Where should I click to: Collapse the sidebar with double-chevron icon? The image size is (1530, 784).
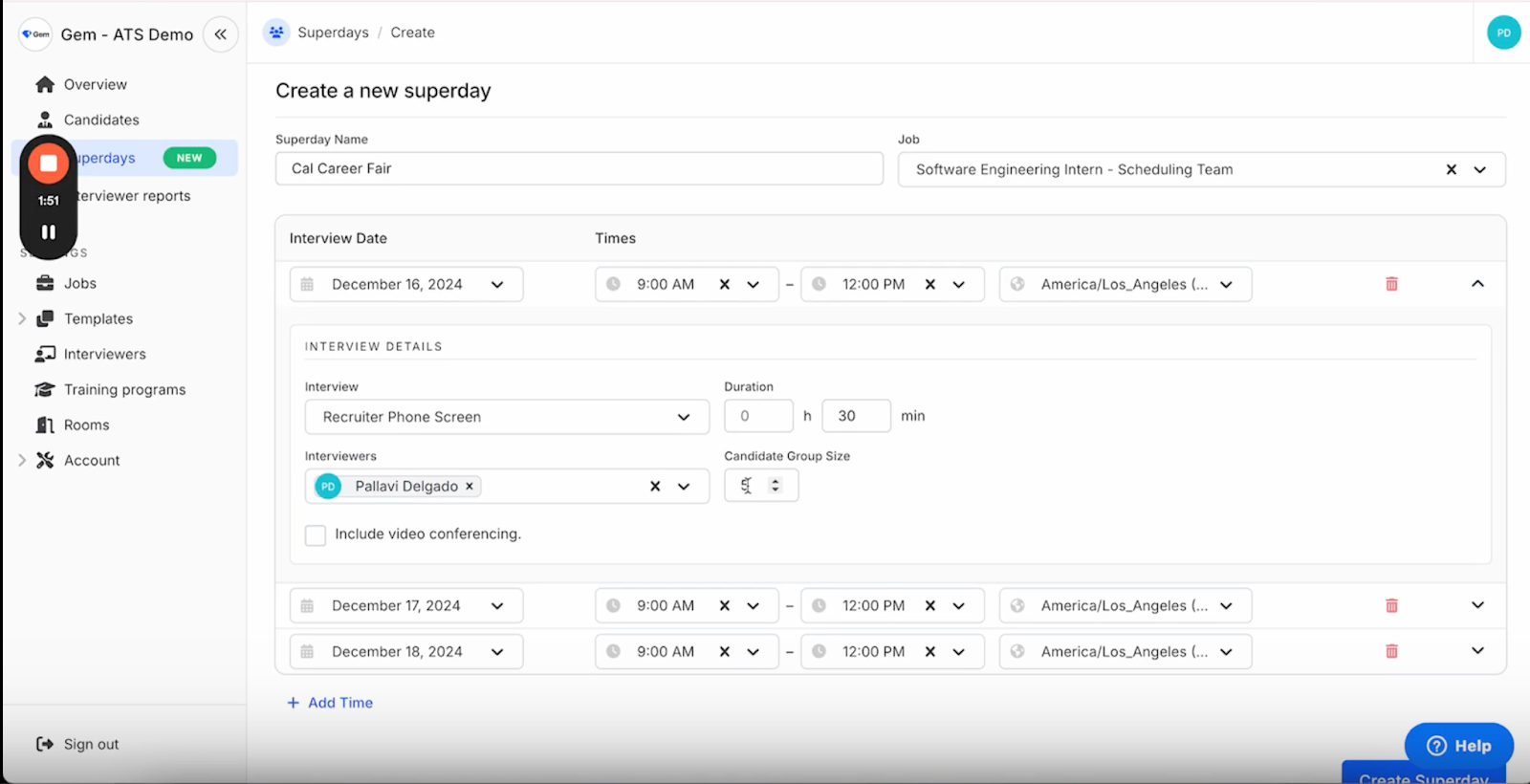220,34
